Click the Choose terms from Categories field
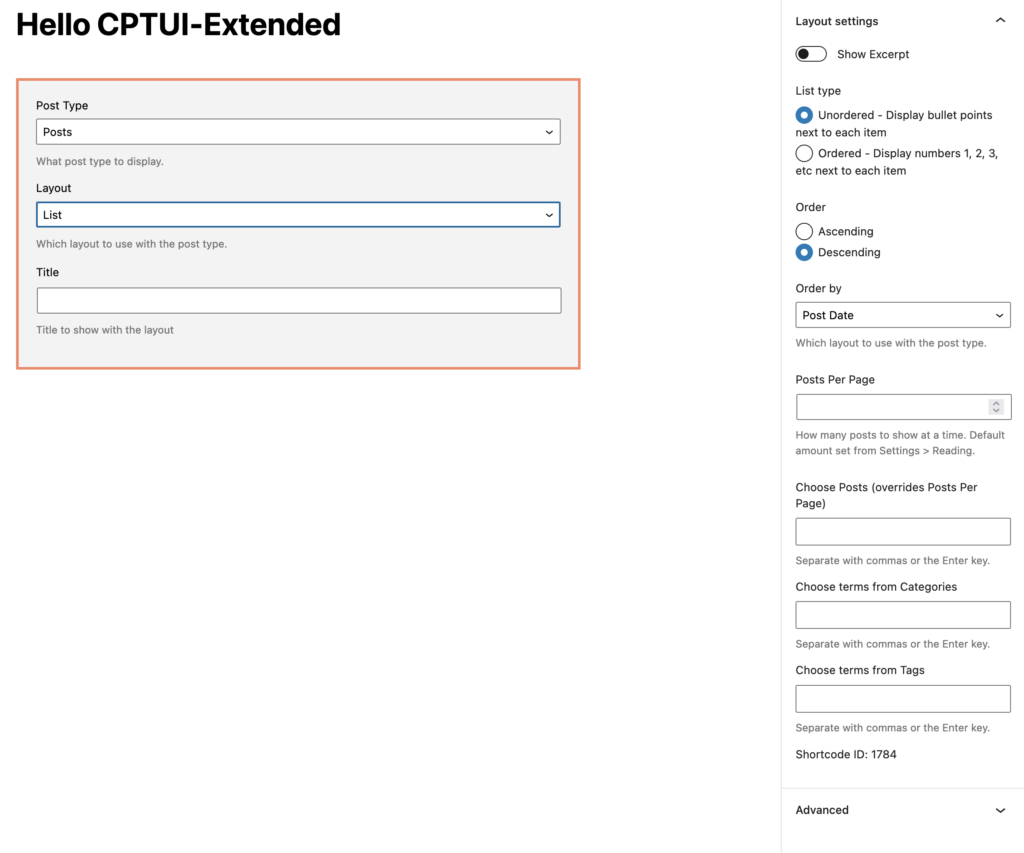Screen dimensions: 1024x853 (x=902, y=614)
